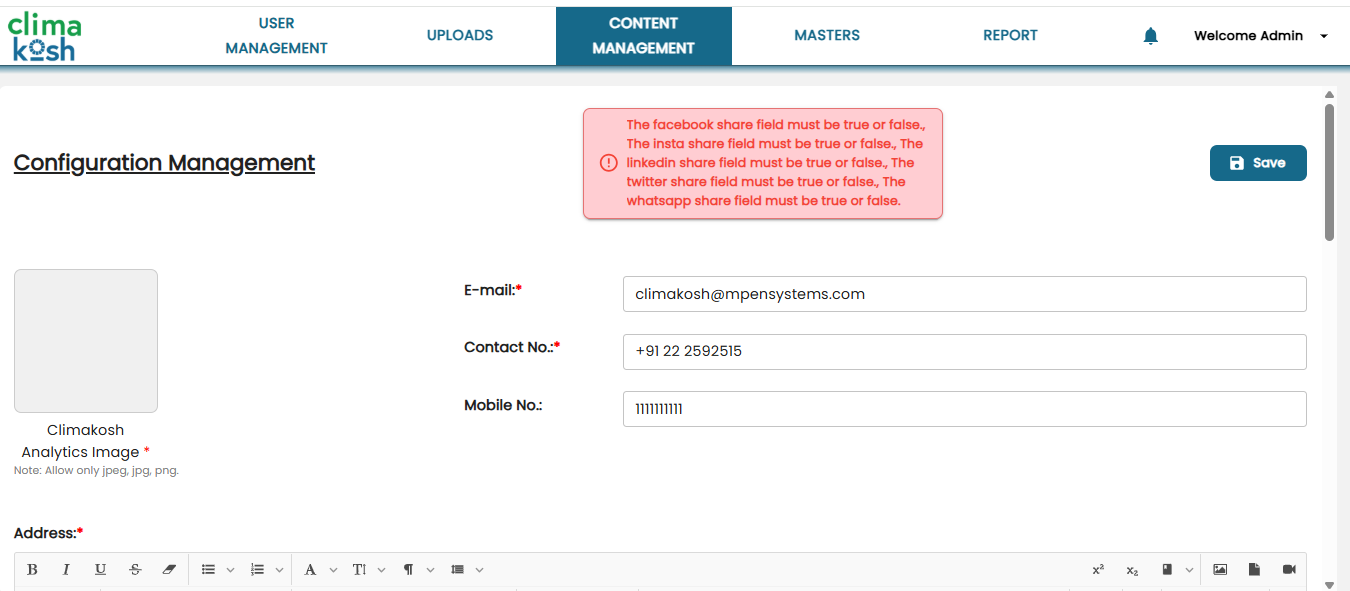Toggle underline formatting in editor toolbar

click(x=100, y=570)
